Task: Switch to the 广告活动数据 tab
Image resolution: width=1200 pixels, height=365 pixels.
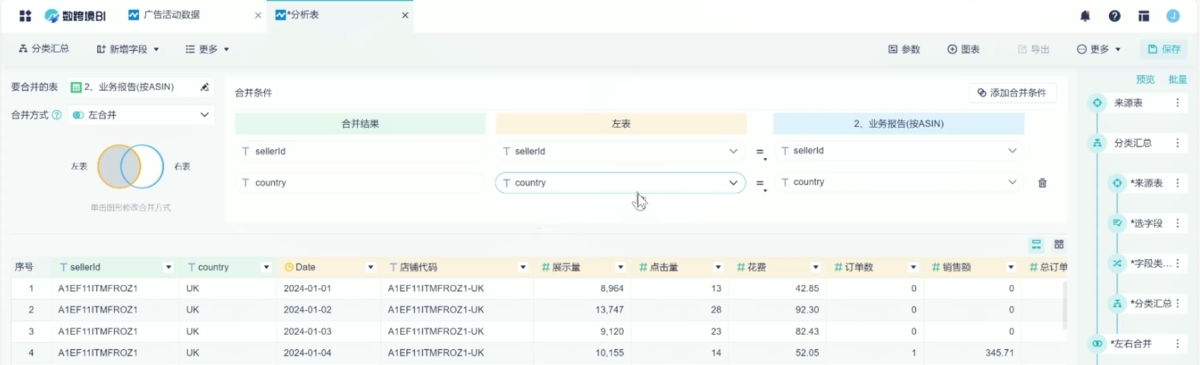Action: [x=184, y=16]
